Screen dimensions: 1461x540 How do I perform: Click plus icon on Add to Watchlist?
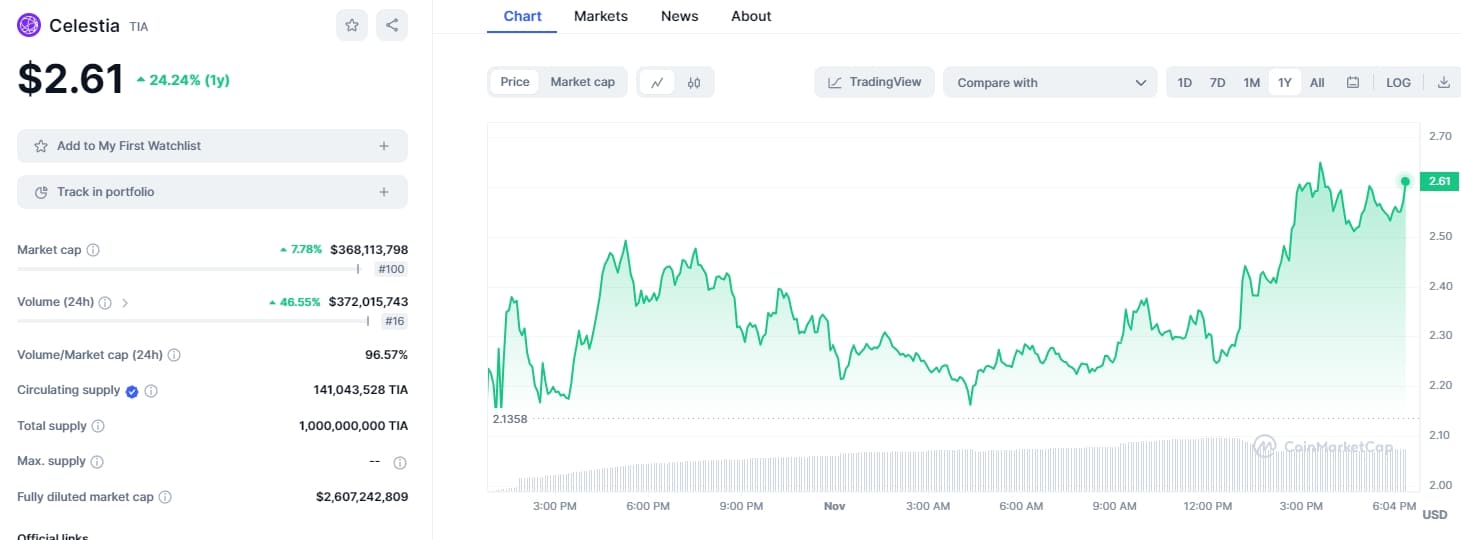point(384,146)
